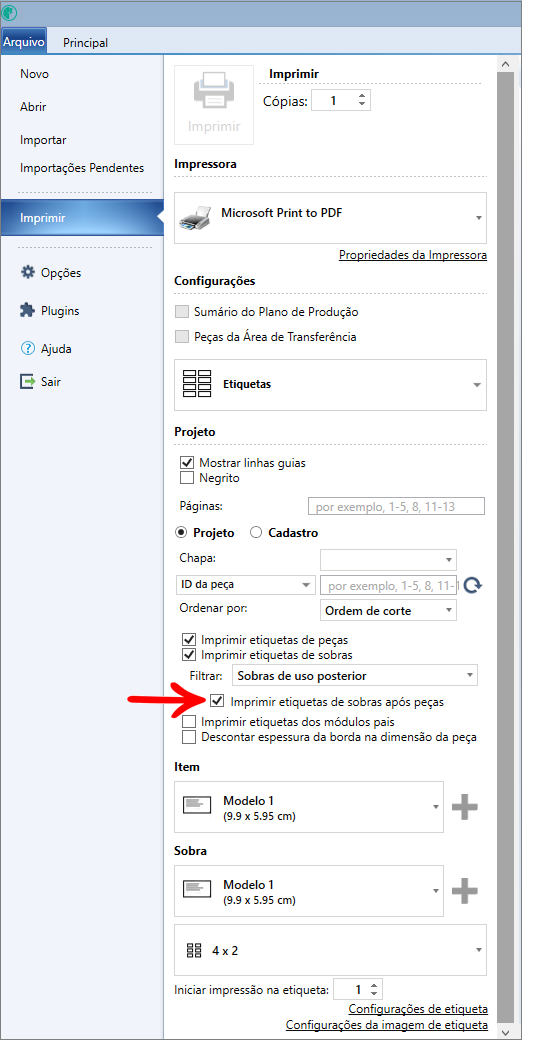Click the Microsoft Print to PDF printer icon
Screen dimensions: 538x1050
pyautogui.click(x=196, y=218)
